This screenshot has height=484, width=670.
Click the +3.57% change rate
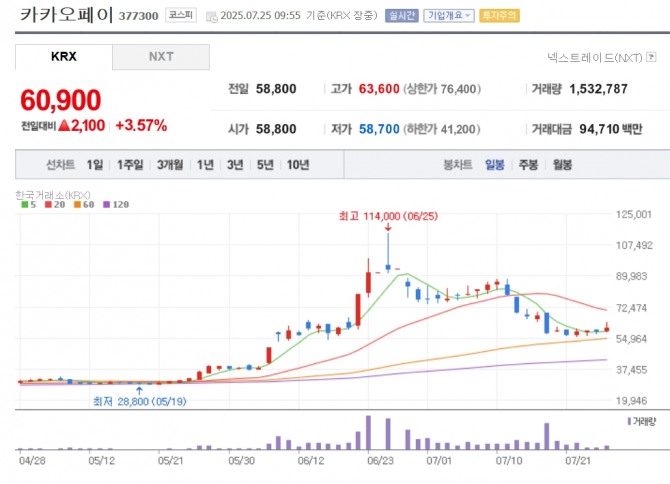141,126
